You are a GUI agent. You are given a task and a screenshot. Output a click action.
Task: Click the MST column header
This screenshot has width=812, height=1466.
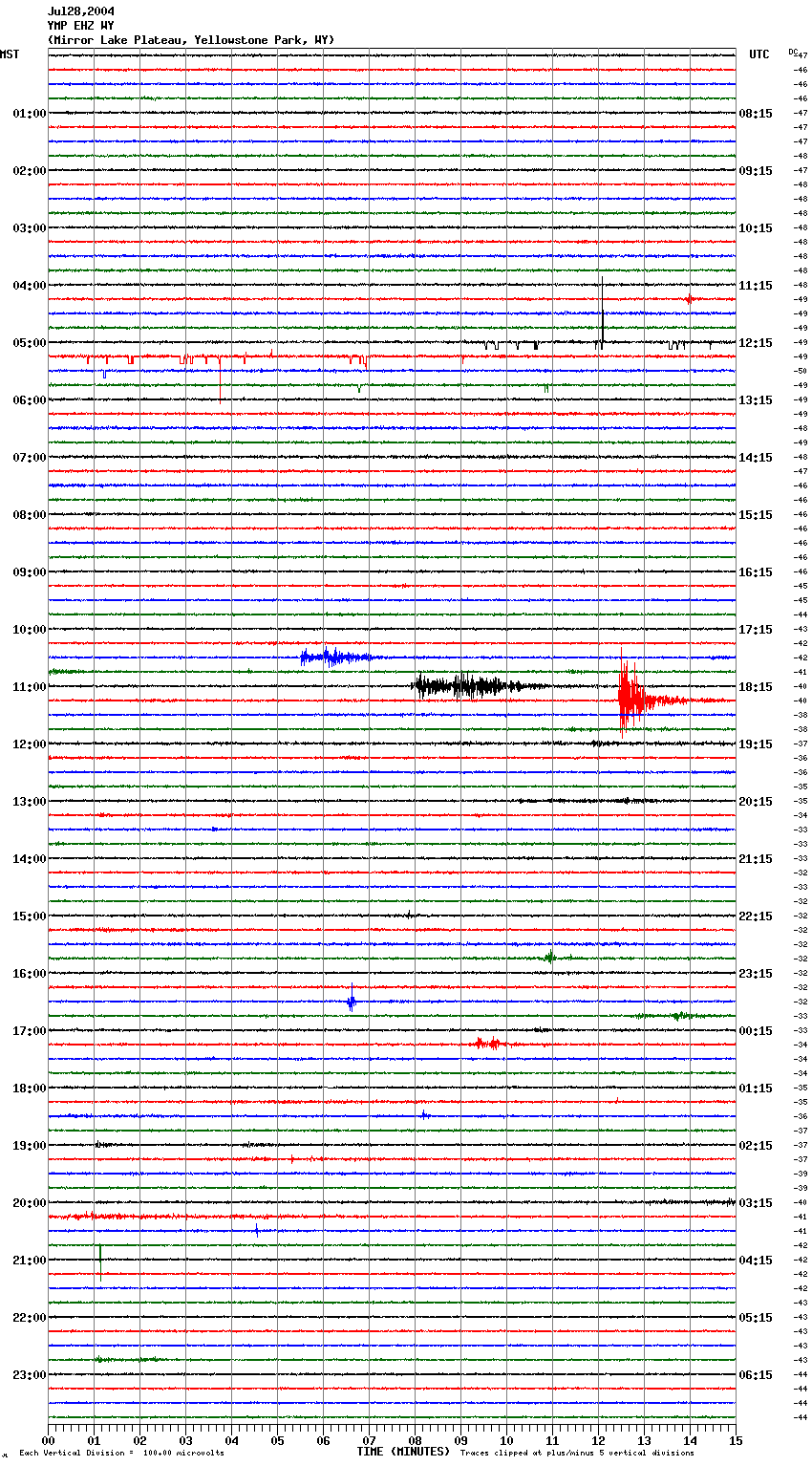(x=10, y=54)
